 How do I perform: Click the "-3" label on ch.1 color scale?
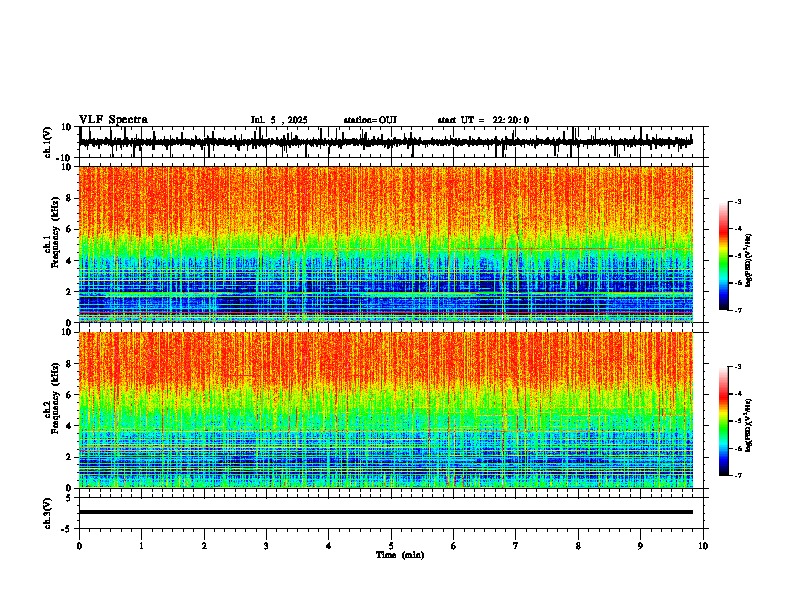737,202
